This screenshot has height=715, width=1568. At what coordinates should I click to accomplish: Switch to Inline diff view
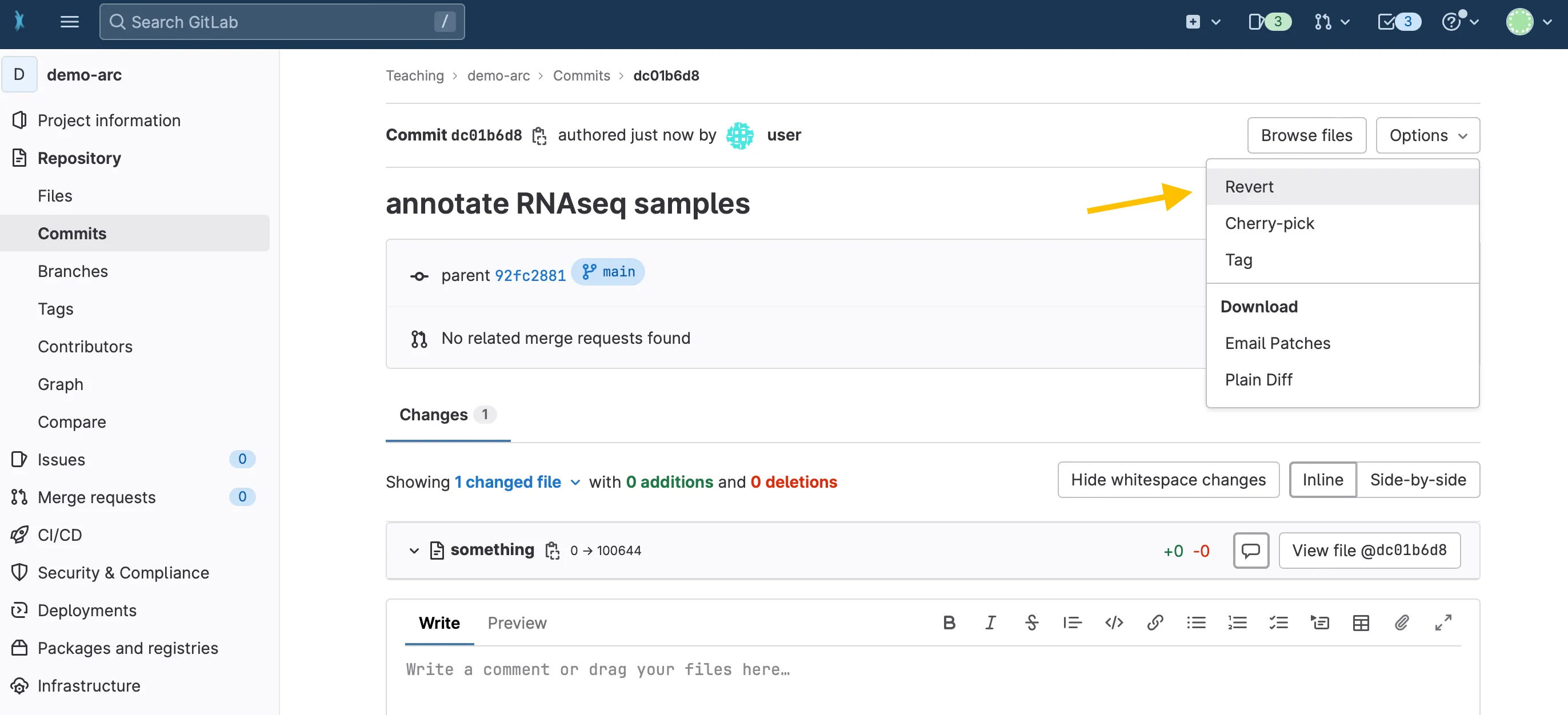pos(1322,480)
